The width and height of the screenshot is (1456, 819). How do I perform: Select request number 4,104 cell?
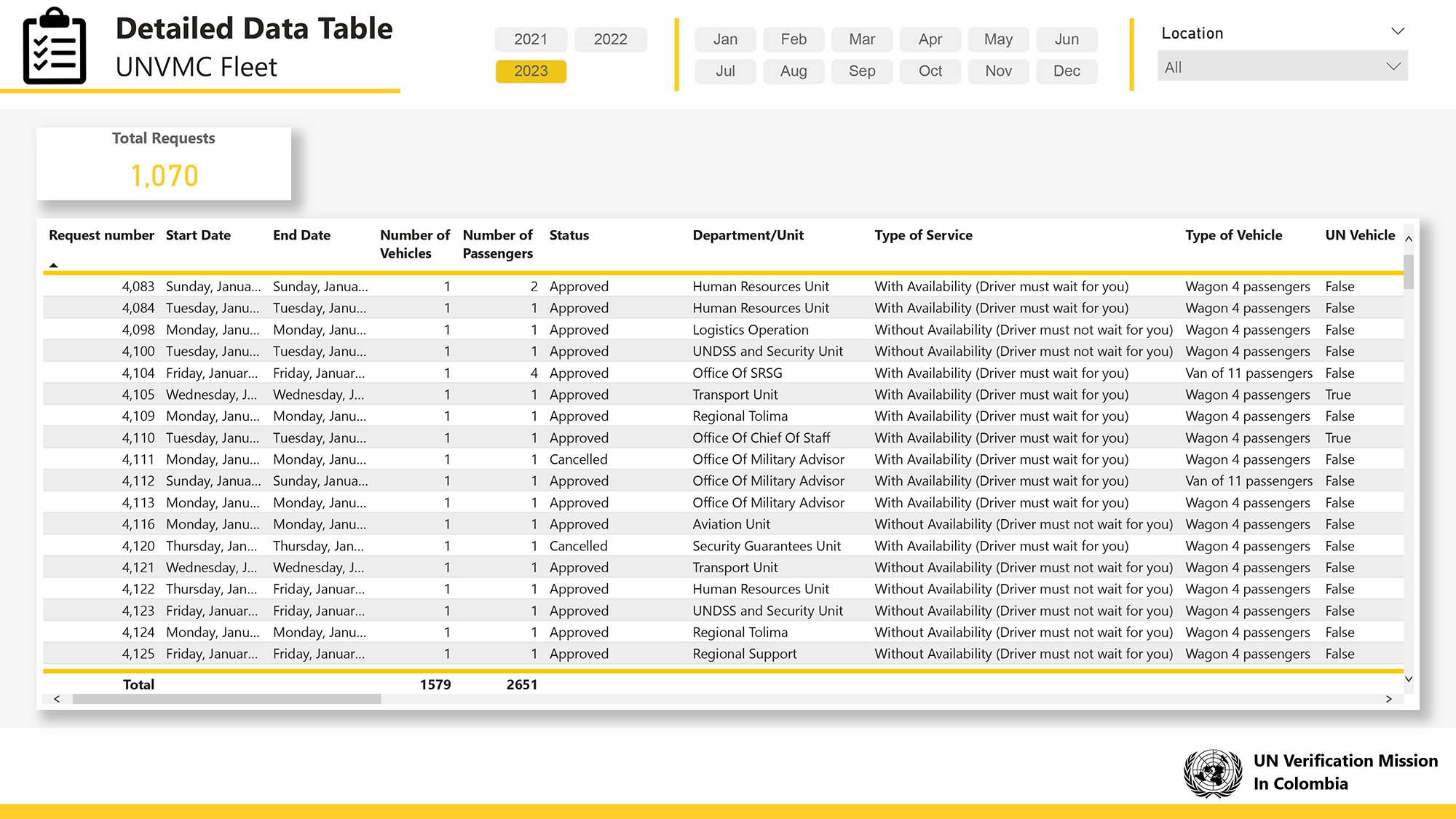pos(138,373)
